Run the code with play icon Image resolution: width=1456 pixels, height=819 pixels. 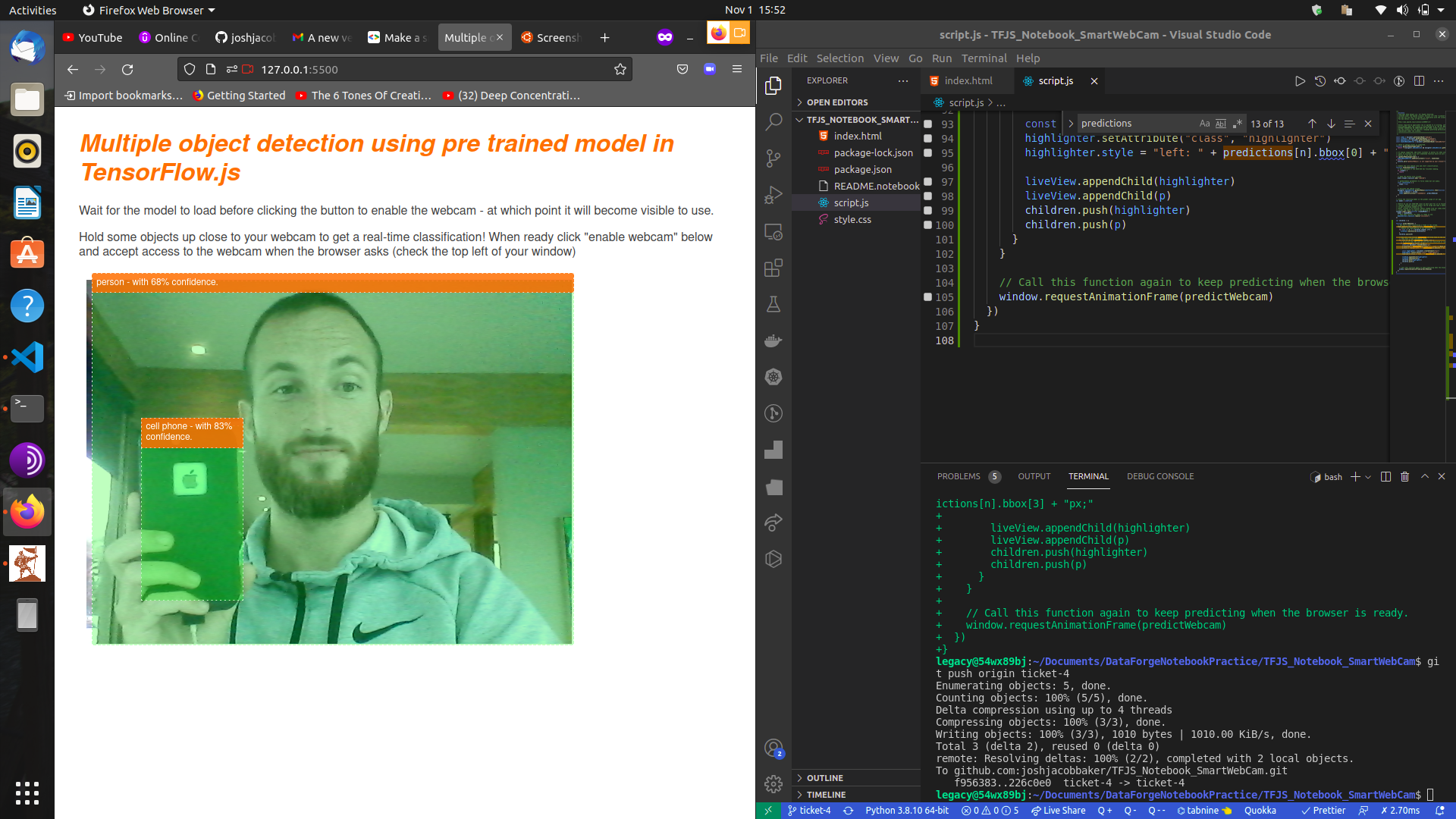point(1300,81)
